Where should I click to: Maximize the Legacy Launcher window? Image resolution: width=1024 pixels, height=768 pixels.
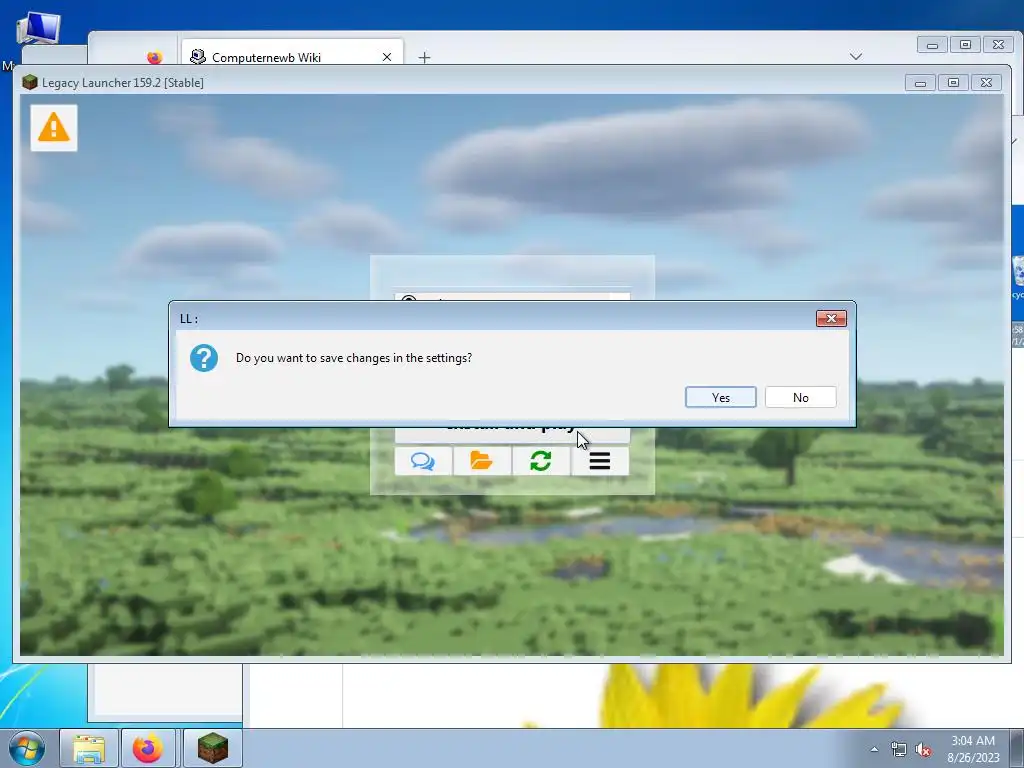pos(953,83)
